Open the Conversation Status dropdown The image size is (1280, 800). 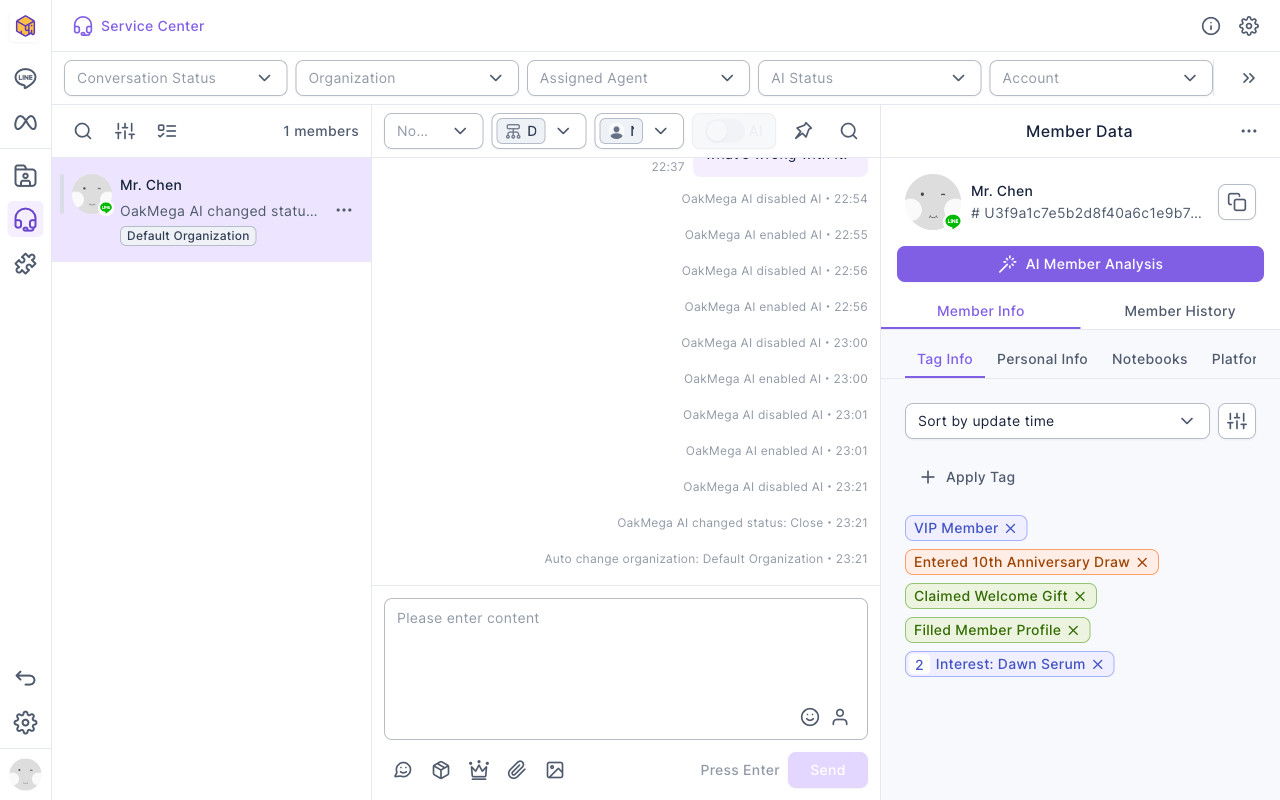coord(176,78)
